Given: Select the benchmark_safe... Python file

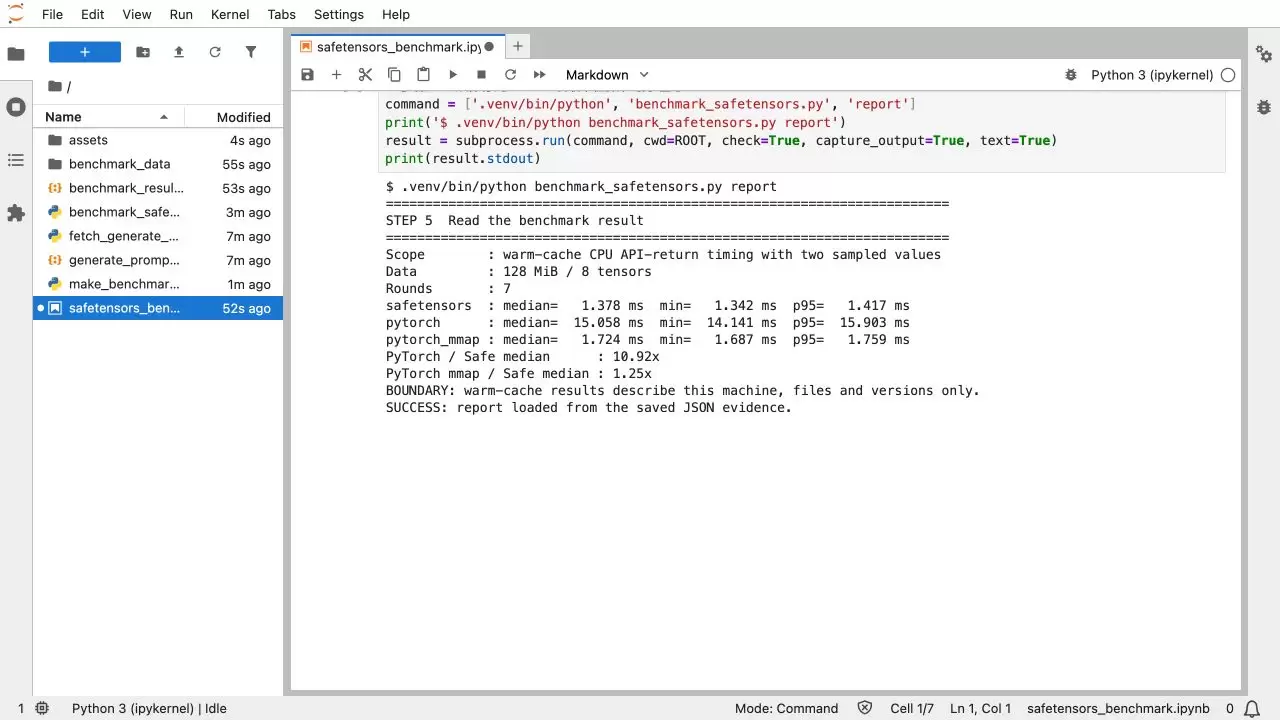Looking at the screenshot, I should tap(158, 212).
